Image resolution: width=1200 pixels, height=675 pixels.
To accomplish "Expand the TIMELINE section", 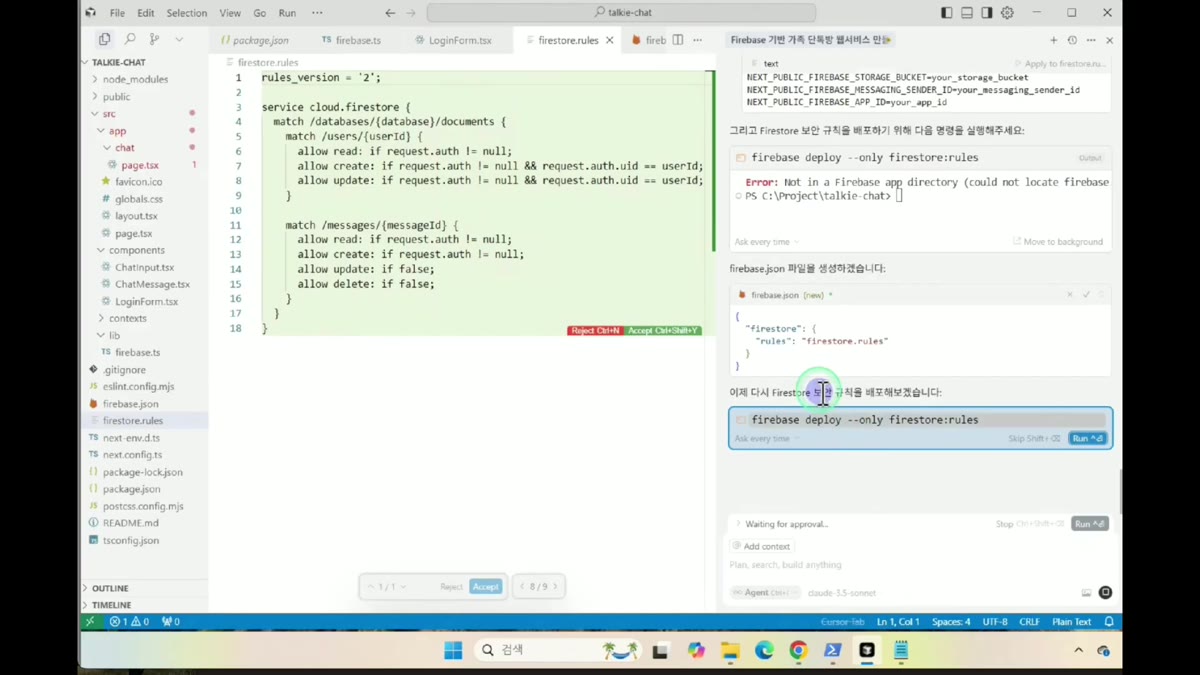I will click(111, 605).
